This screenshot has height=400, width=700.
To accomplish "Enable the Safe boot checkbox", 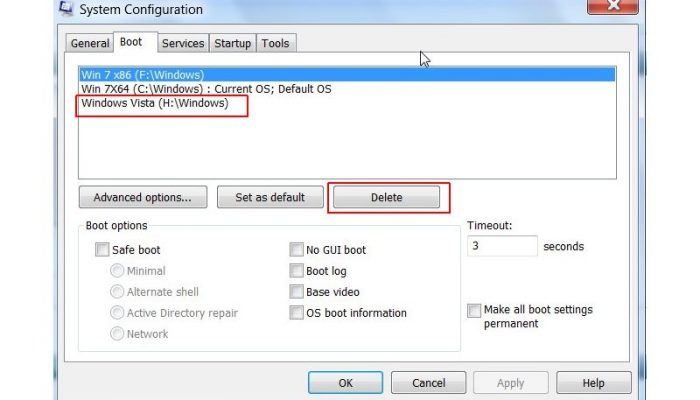I will click(102, 249).
